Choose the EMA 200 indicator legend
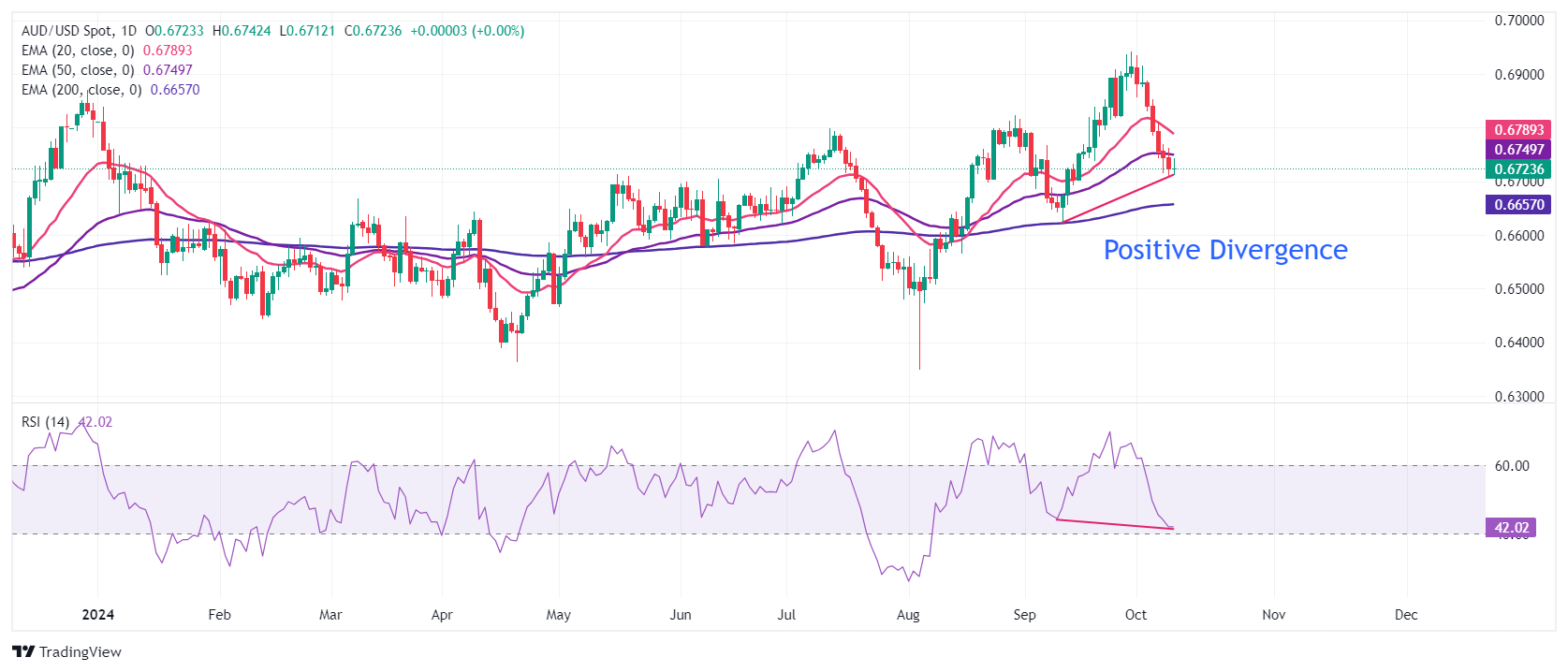This screenshot has width=1568, height=672. pyautogui.click(x=81, y=90)
